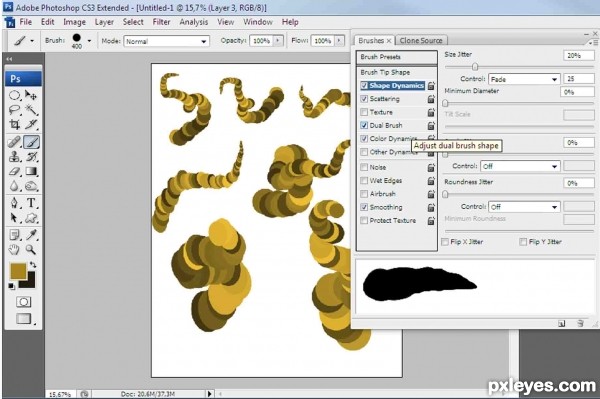The image size is (600, 399).
Task: Choose the Hand tool
Action: 15,250
